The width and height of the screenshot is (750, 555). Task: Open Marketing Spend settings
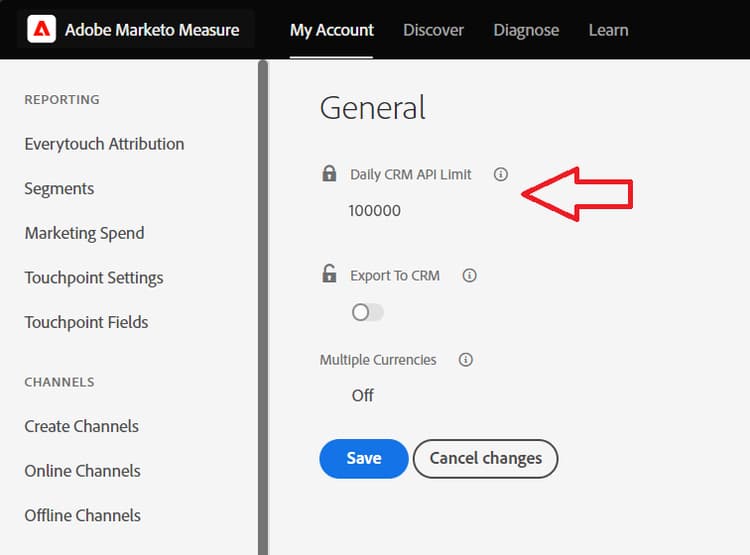point(84,233)
